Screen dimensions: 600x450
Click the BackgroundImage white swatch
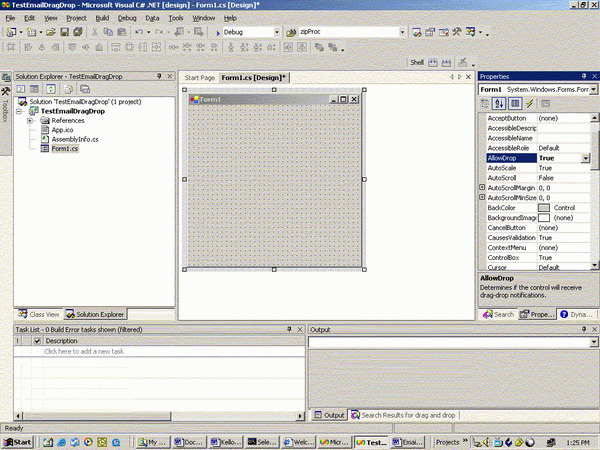click(x=544, y=218)
